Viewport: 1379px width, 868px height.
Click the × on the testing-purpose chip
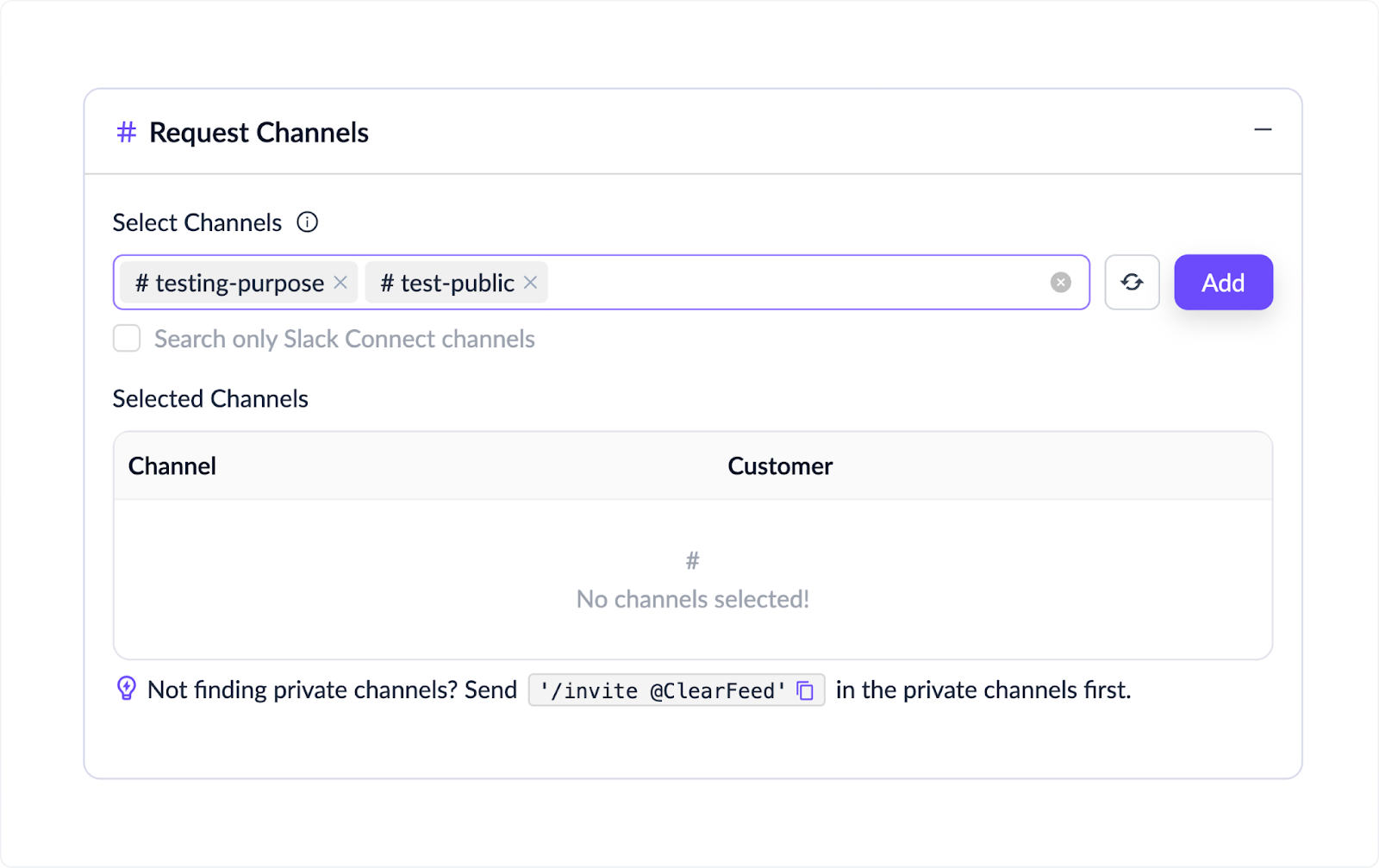tap(340, 282)
